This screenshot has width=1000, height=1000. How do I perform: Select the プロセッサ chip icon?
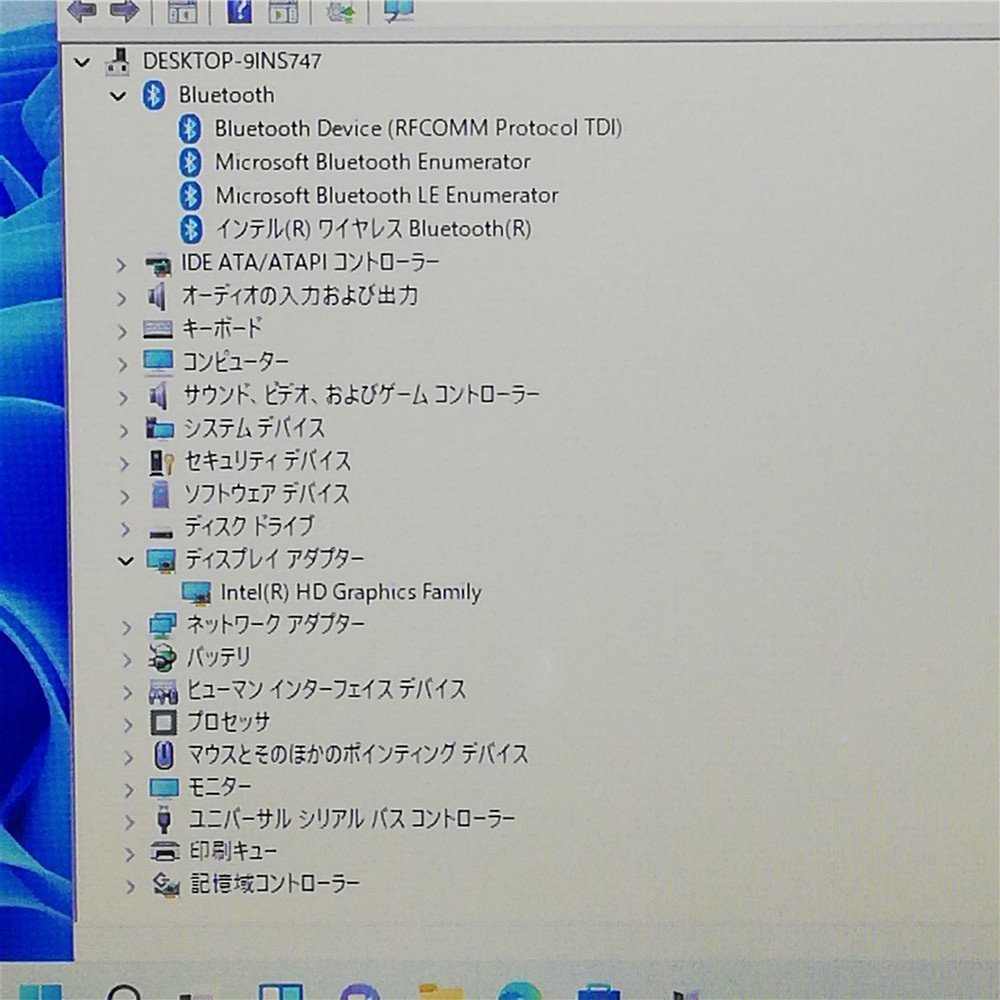click(163, 723)
